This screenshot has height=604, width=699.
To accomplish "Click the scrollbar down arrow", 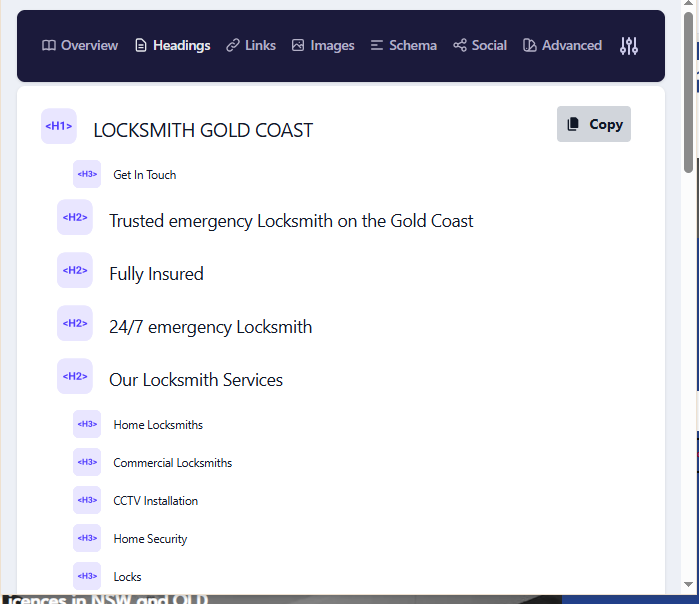I will click(688, 584).
